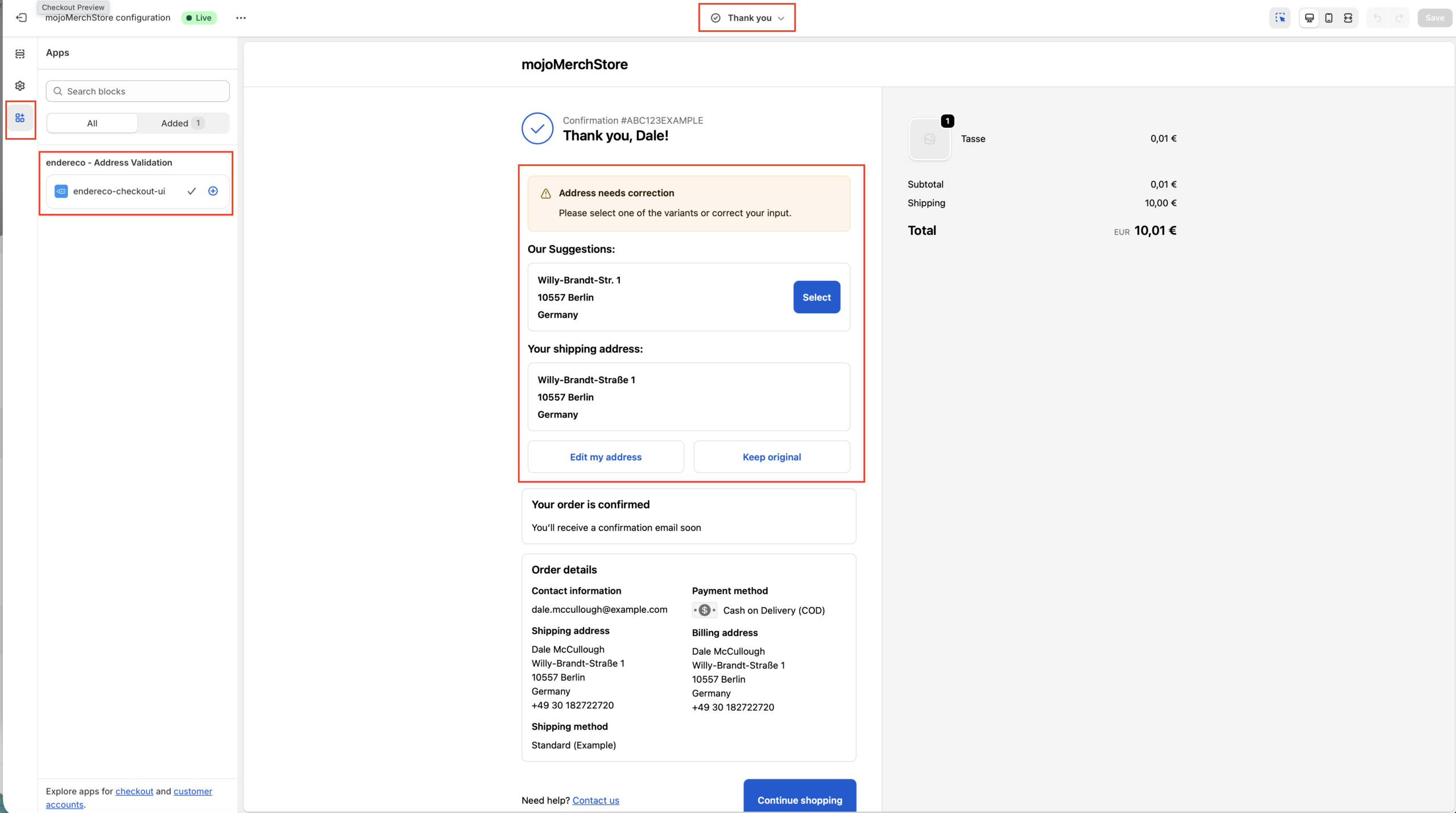The width and height of the screenshot is (1456, 813).
Task: Open the checkout apps link
Action: [x=134, y=791]
